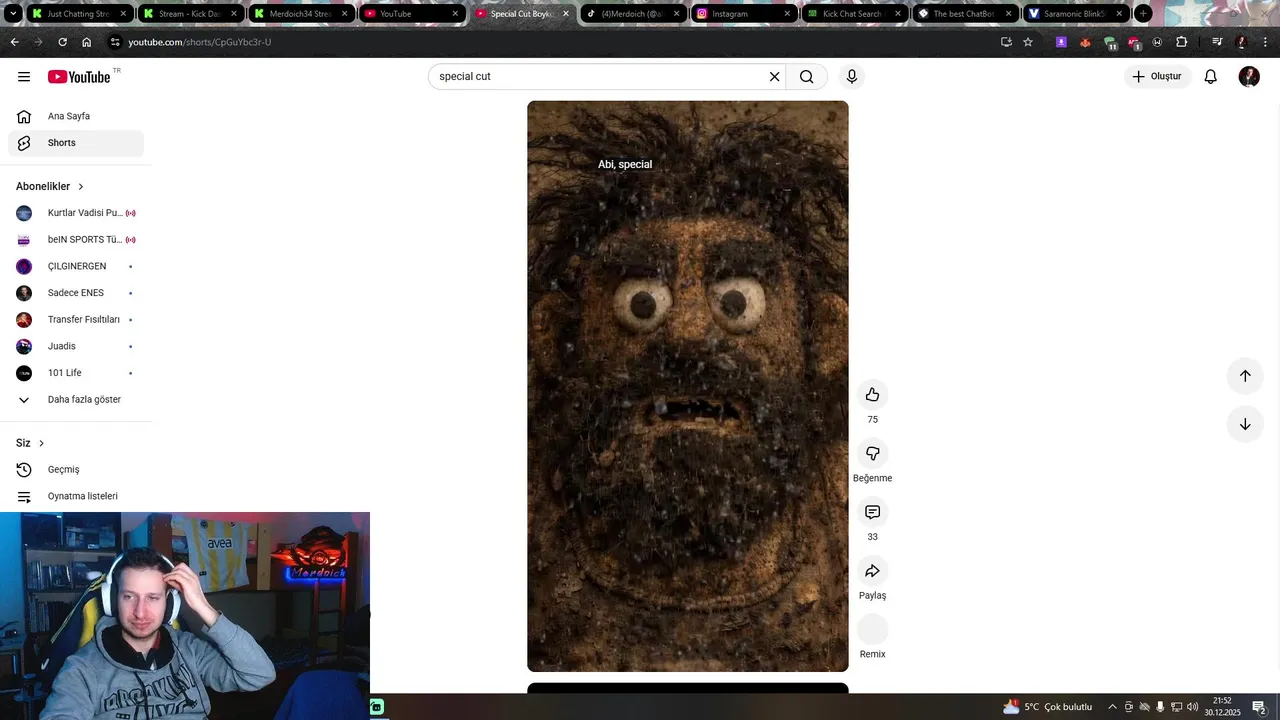Switch to the Saramonic Blink tab

pyautogui.click(x=1077, y=14)
